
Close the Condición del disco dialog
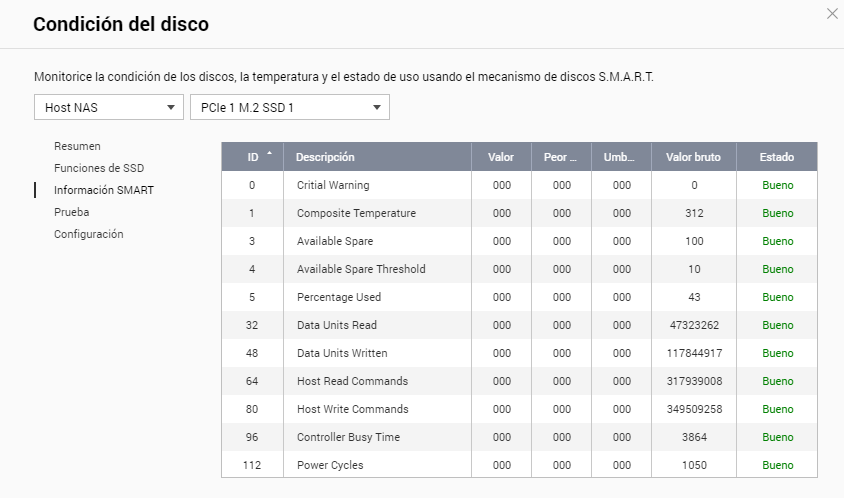[x=832, y=14]
